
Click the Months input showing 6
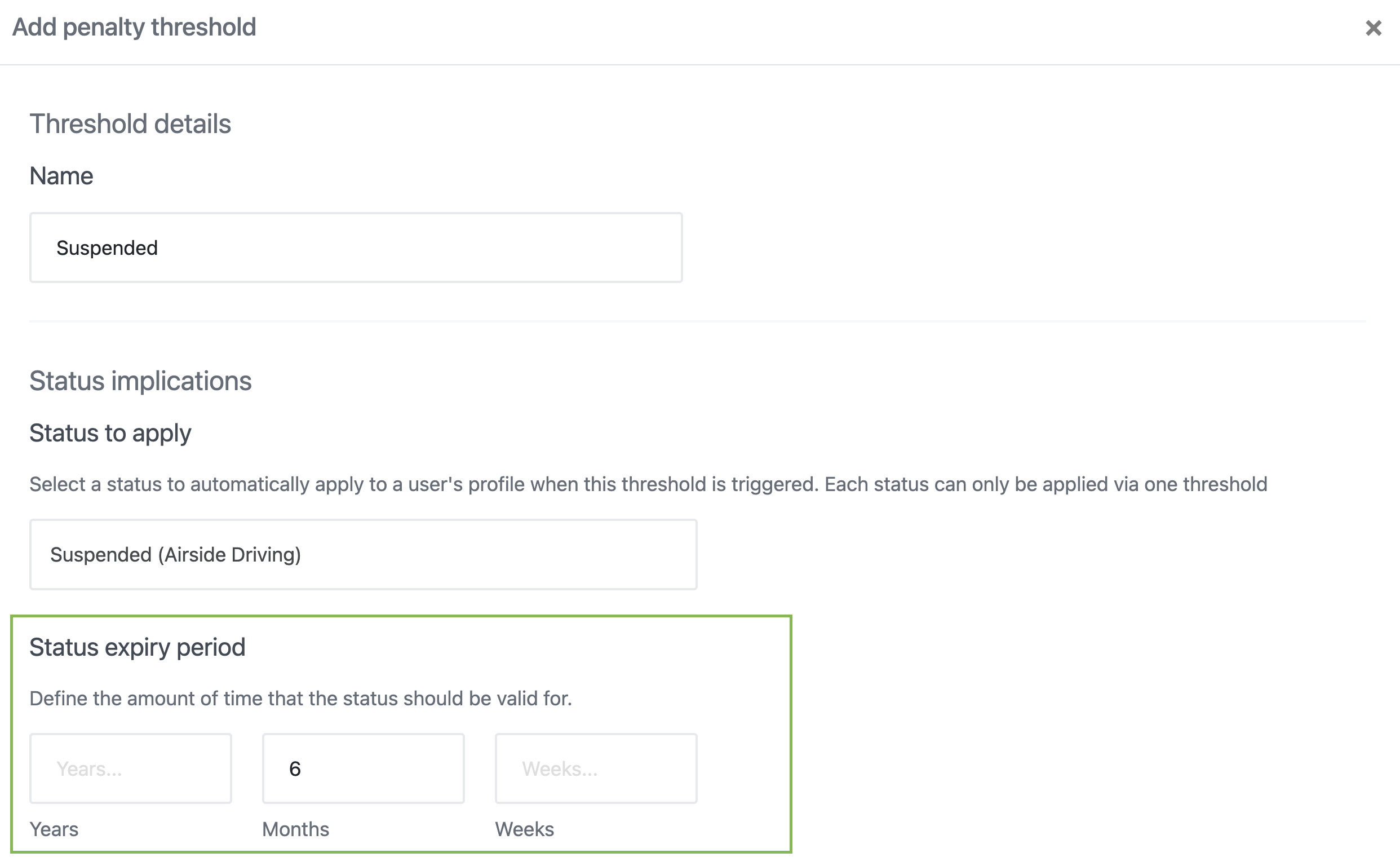pyautogui.click(x=363, y=767)
